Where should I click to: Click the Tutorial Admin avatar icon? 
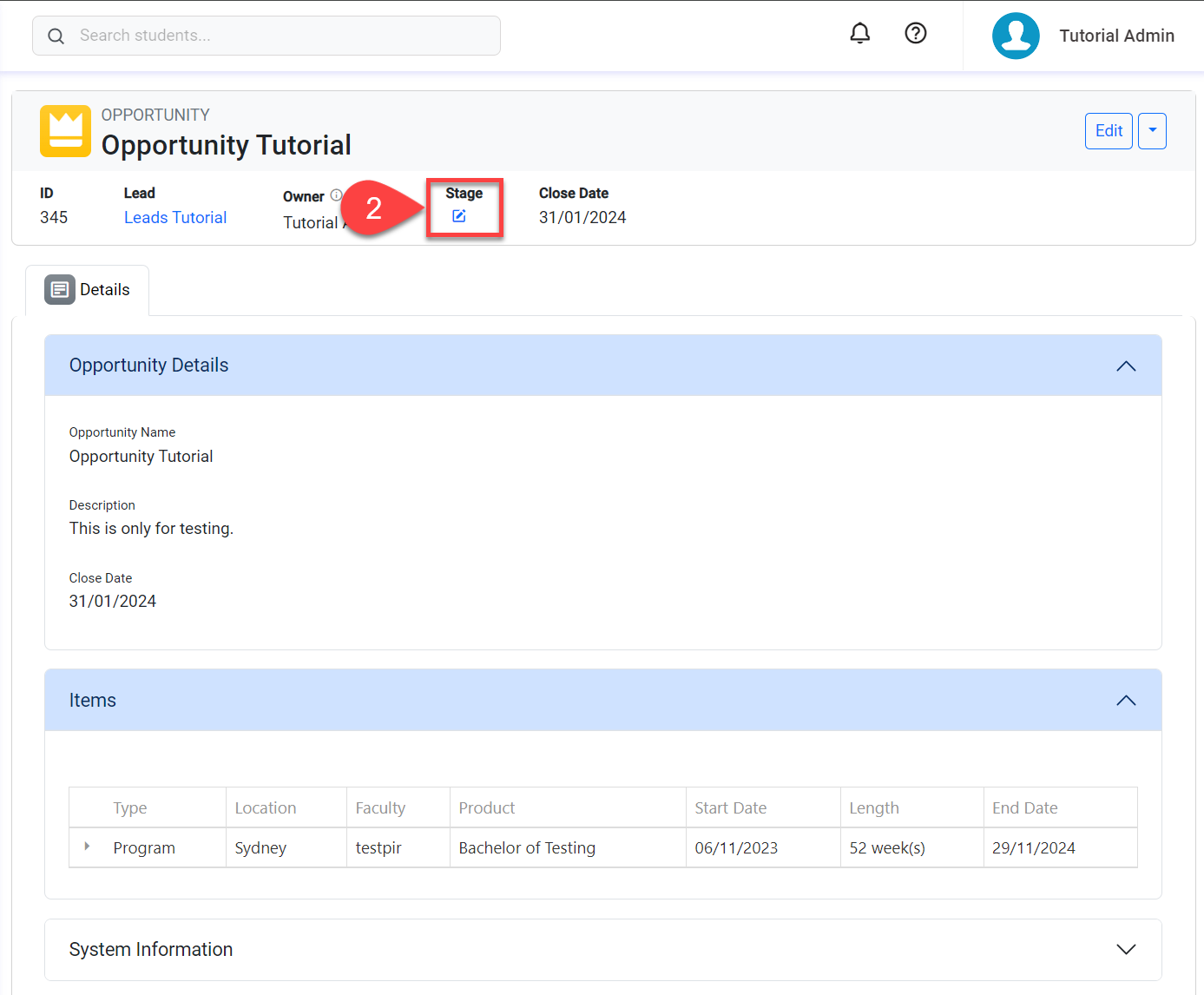(x=1015, y=36)
